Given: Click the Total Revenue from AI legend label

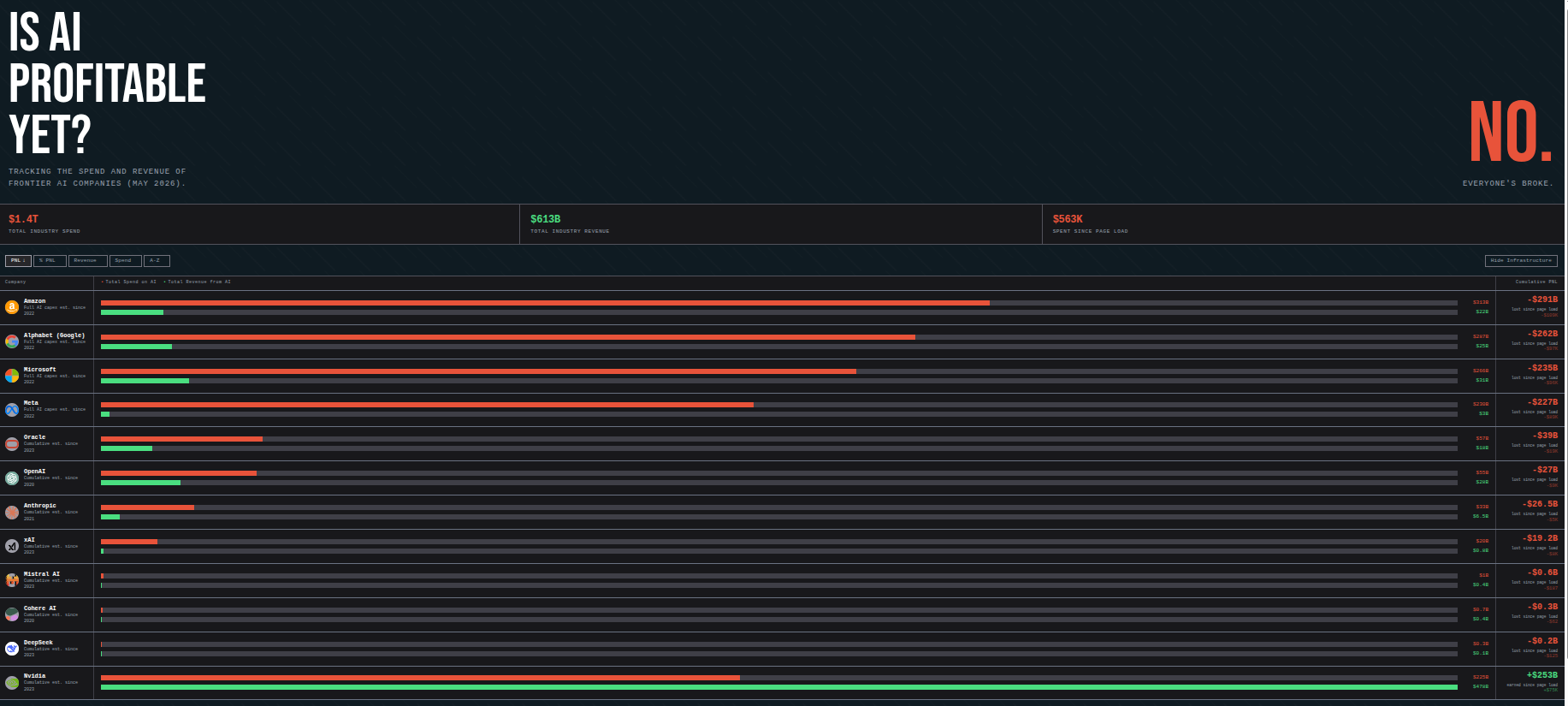Looking at the screenshot, I should 198,282.
